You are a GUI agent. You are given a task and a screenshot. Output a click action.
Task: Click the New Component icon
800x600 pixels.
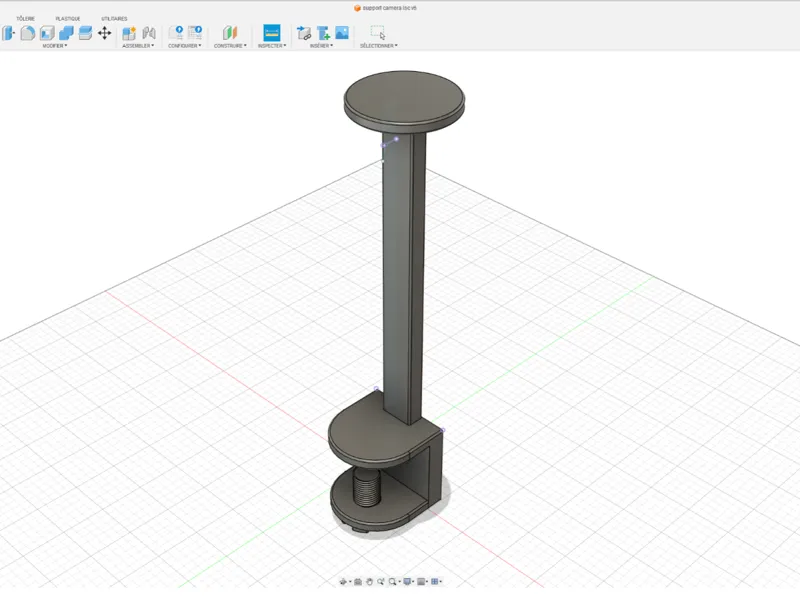tap(129, 33)
